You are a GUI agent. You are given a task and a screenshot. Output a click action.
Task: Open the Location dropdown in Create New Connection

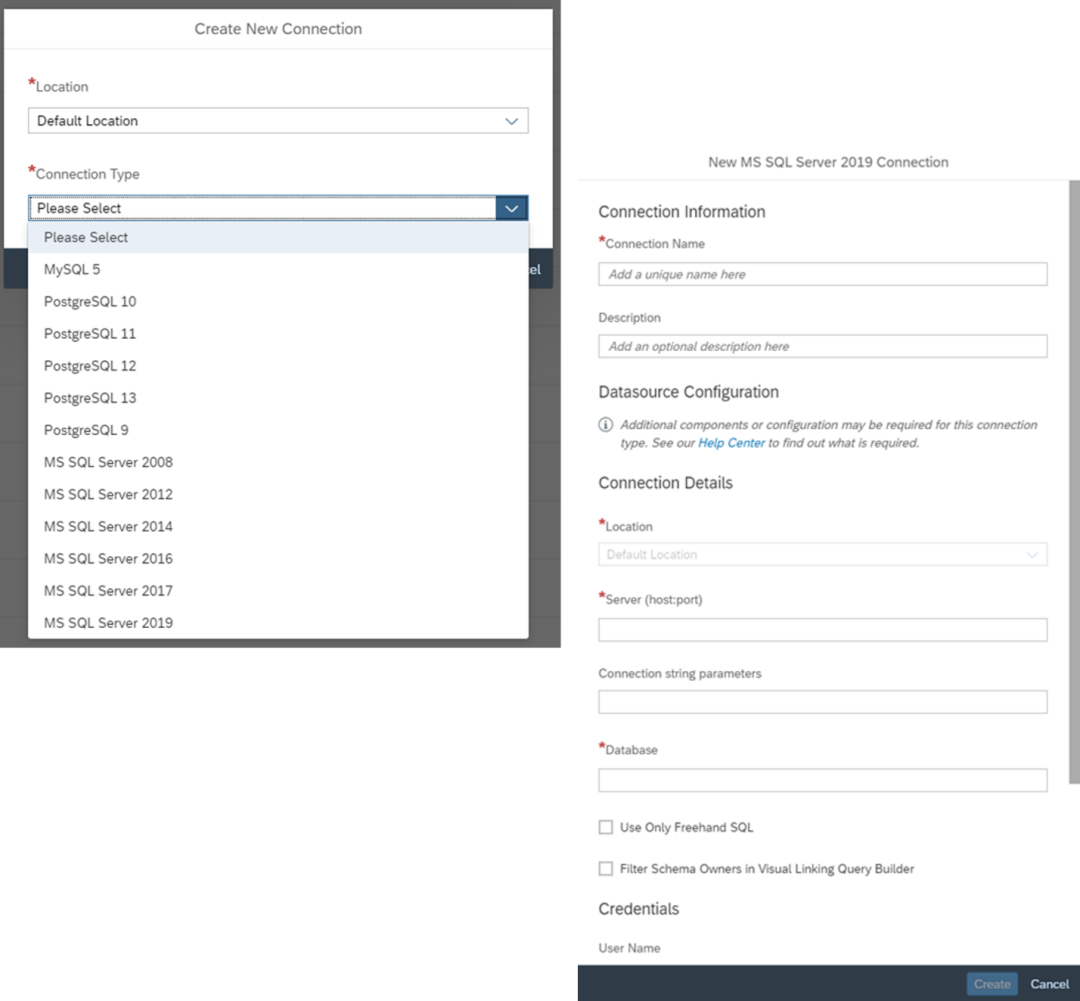click(278, 121)
